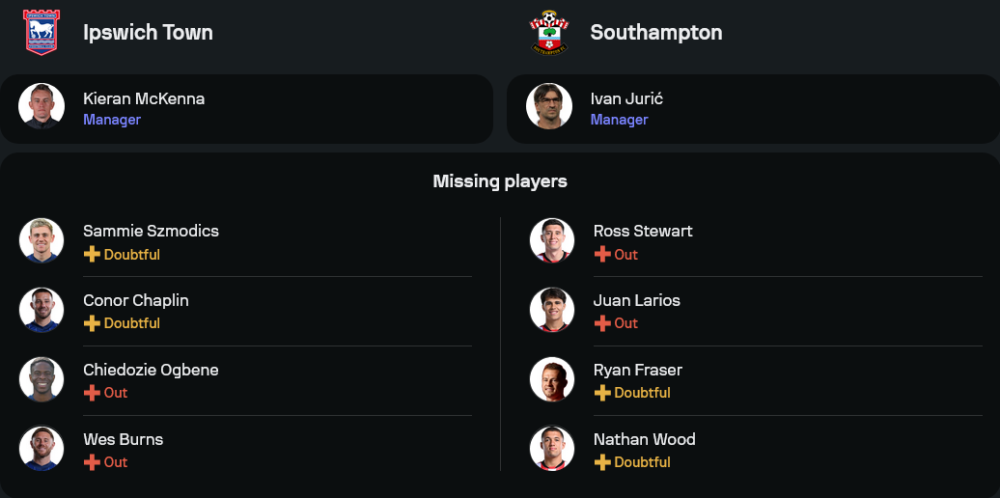Click Juan Larios' player name
Screen dimensions: 1000x498
[636, 300]
